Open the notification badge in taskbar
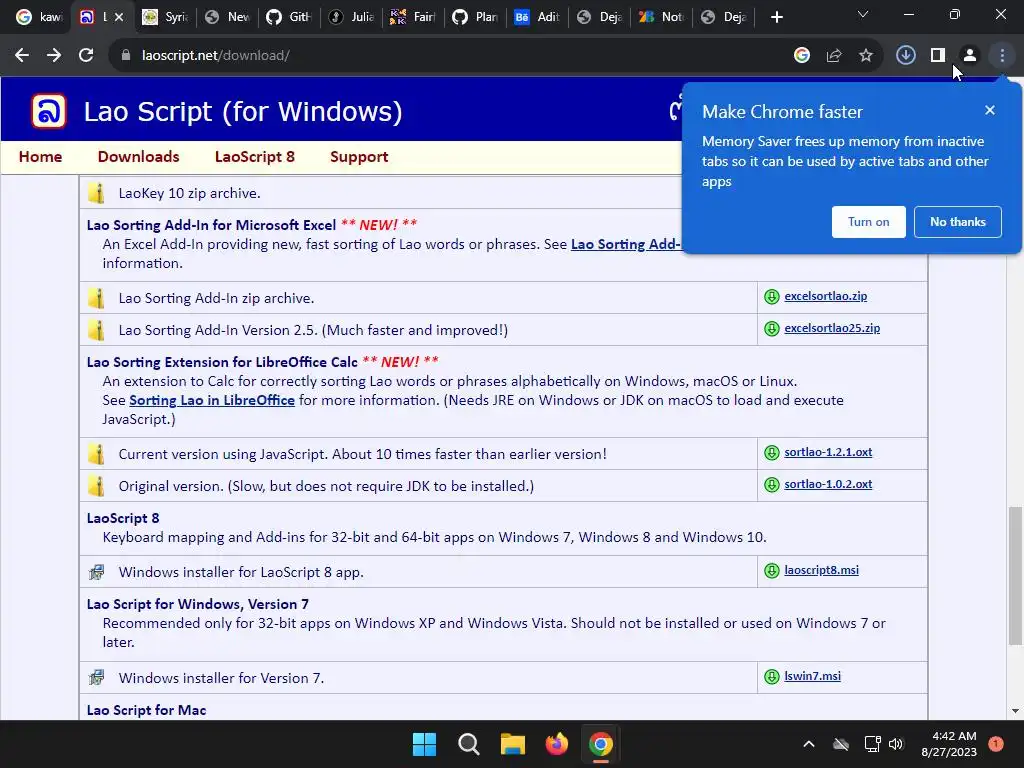 coord(996,744)
